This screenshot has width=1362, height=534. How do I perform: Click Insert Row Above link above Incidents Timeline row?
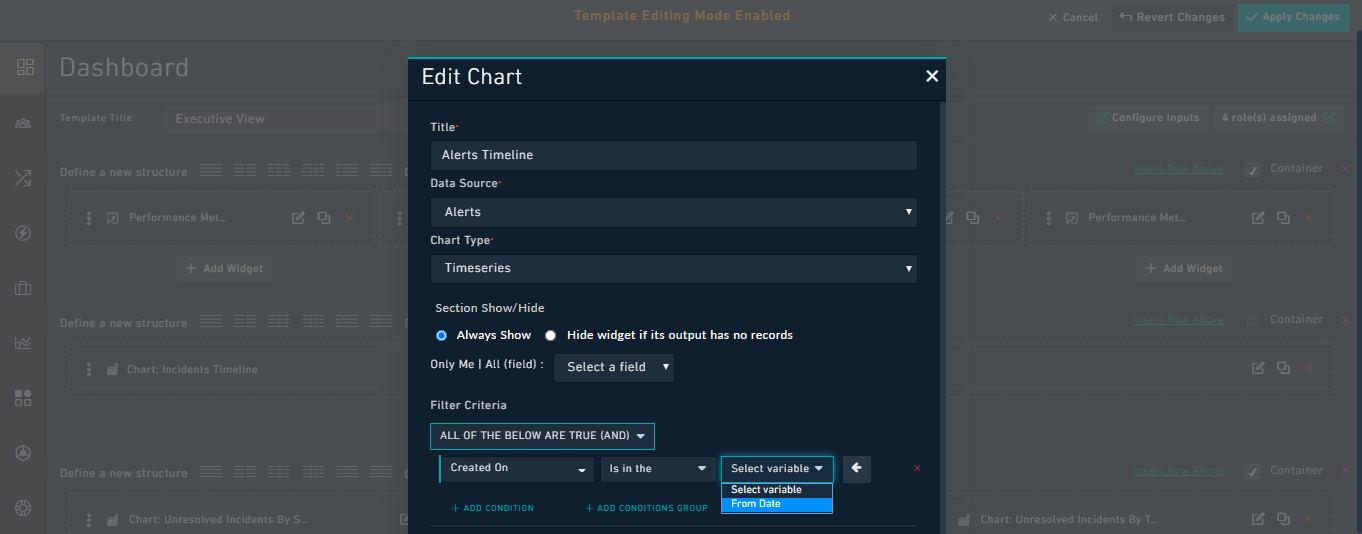point(1178,320)
